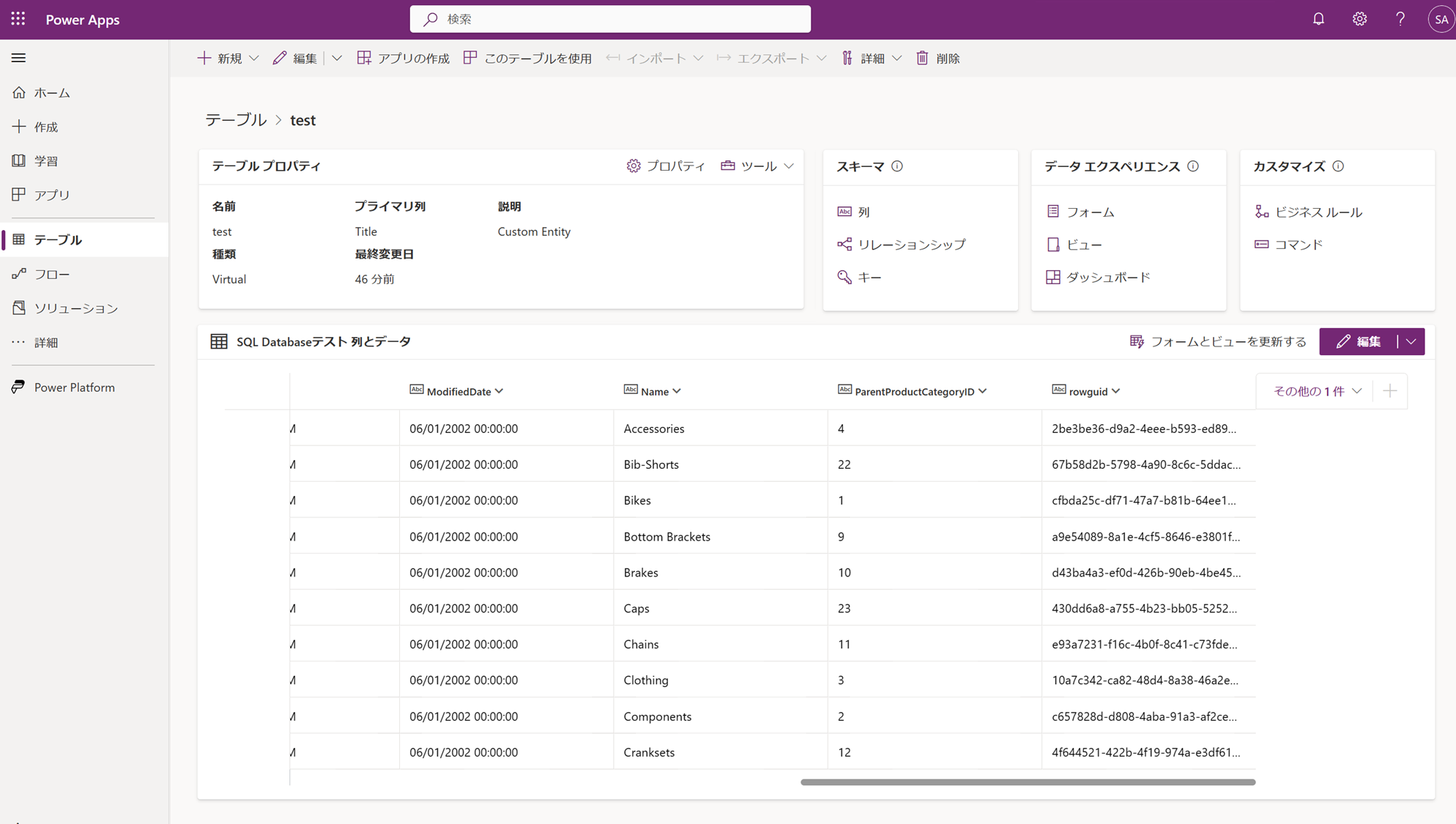Open the app launcher waffle icon
The height and width of the screenshot is (824, 1456).
tap(18, 19)
